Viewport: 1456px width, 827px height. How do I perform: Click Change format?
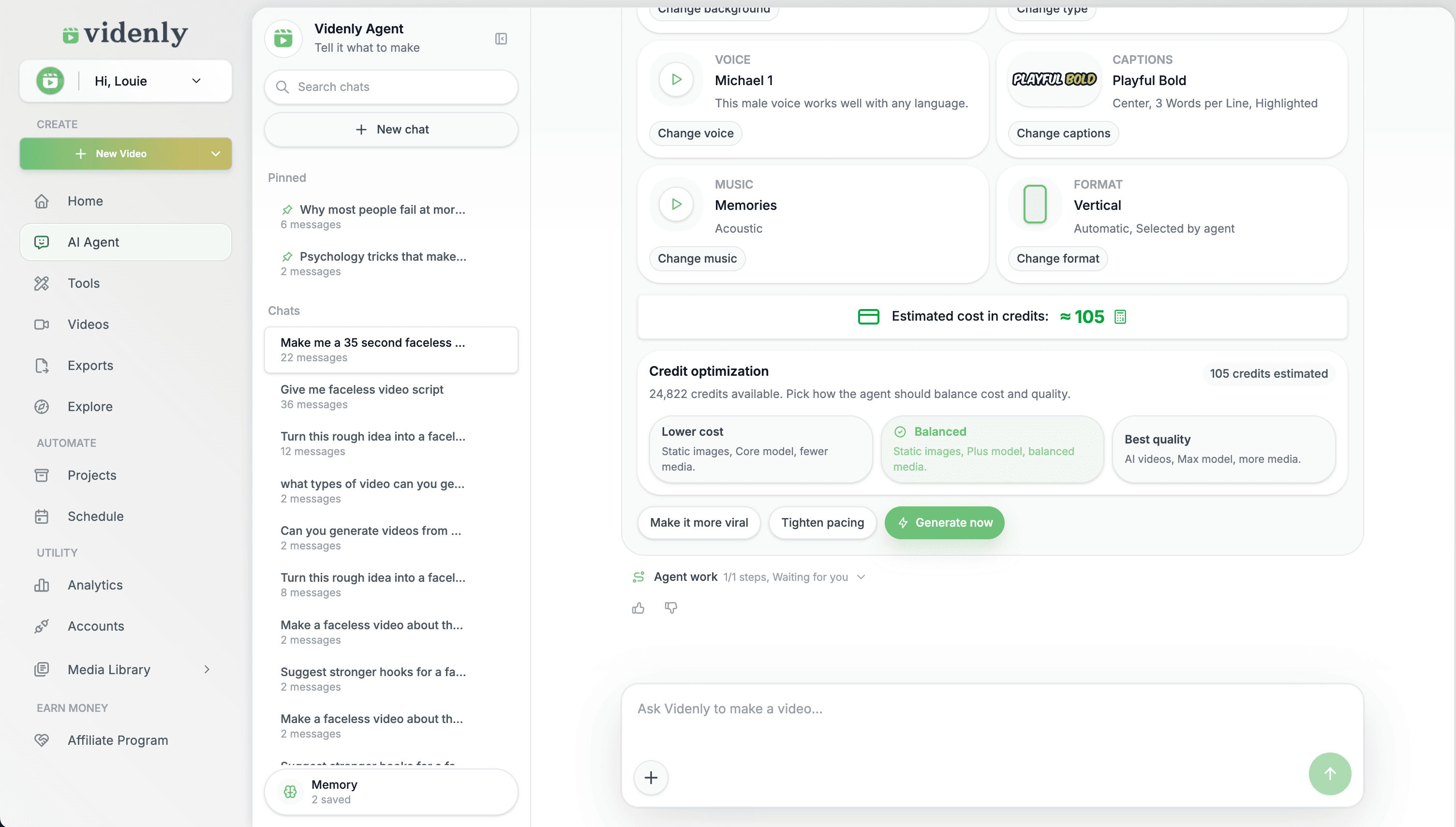click(x=1057, y=258)
